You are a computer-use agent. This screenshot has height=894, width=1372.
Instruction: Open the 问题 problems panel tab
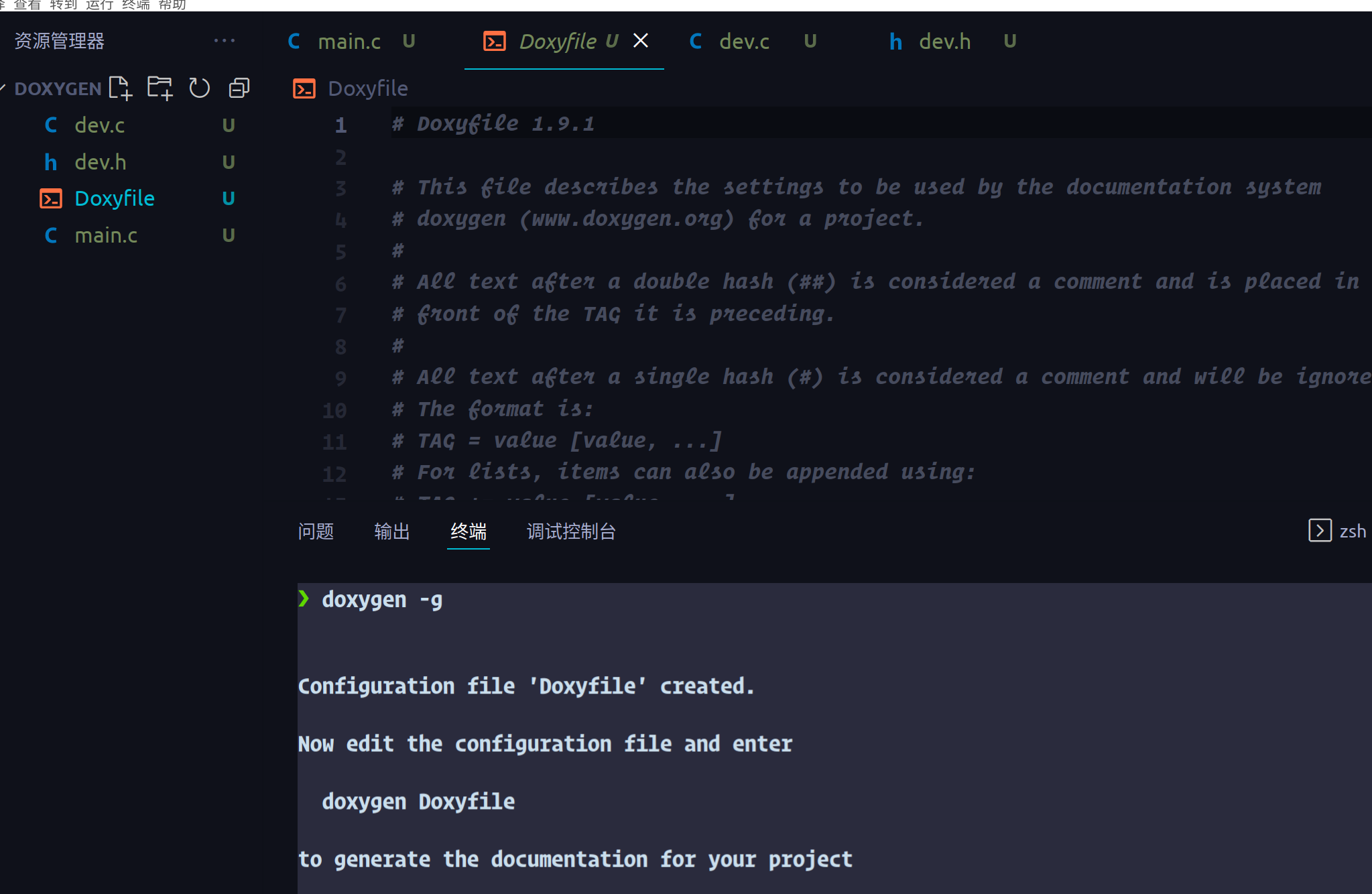[x=316, y=531]
